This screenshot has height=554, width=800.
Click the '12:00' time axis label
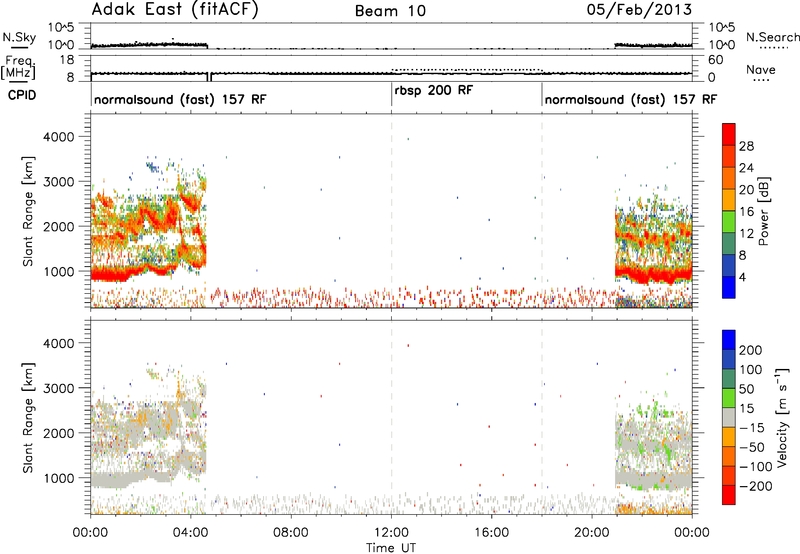pyautogui.click(x=391, y=533)
